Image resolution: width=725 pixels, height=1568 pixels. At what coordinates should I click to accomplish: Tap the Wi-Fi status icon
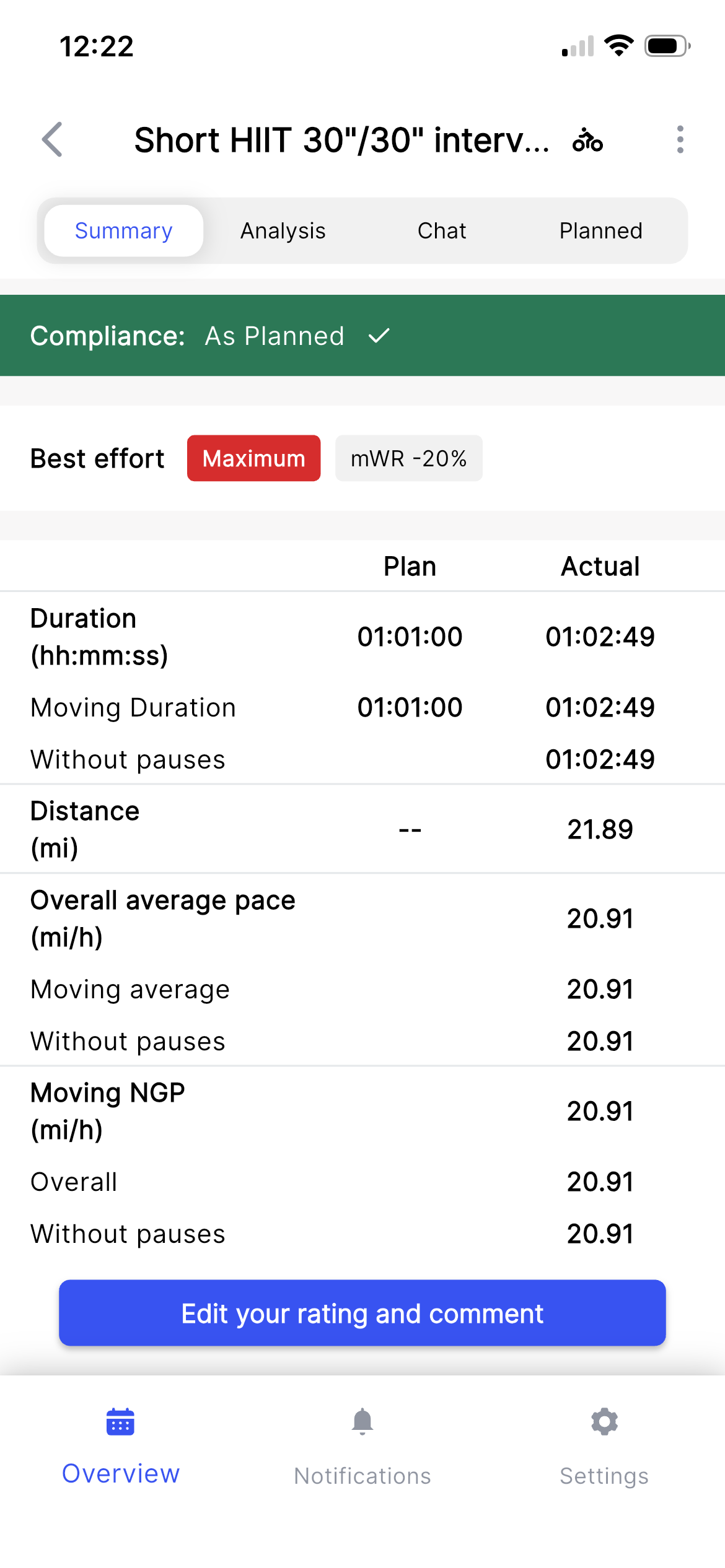click(618, 46)
